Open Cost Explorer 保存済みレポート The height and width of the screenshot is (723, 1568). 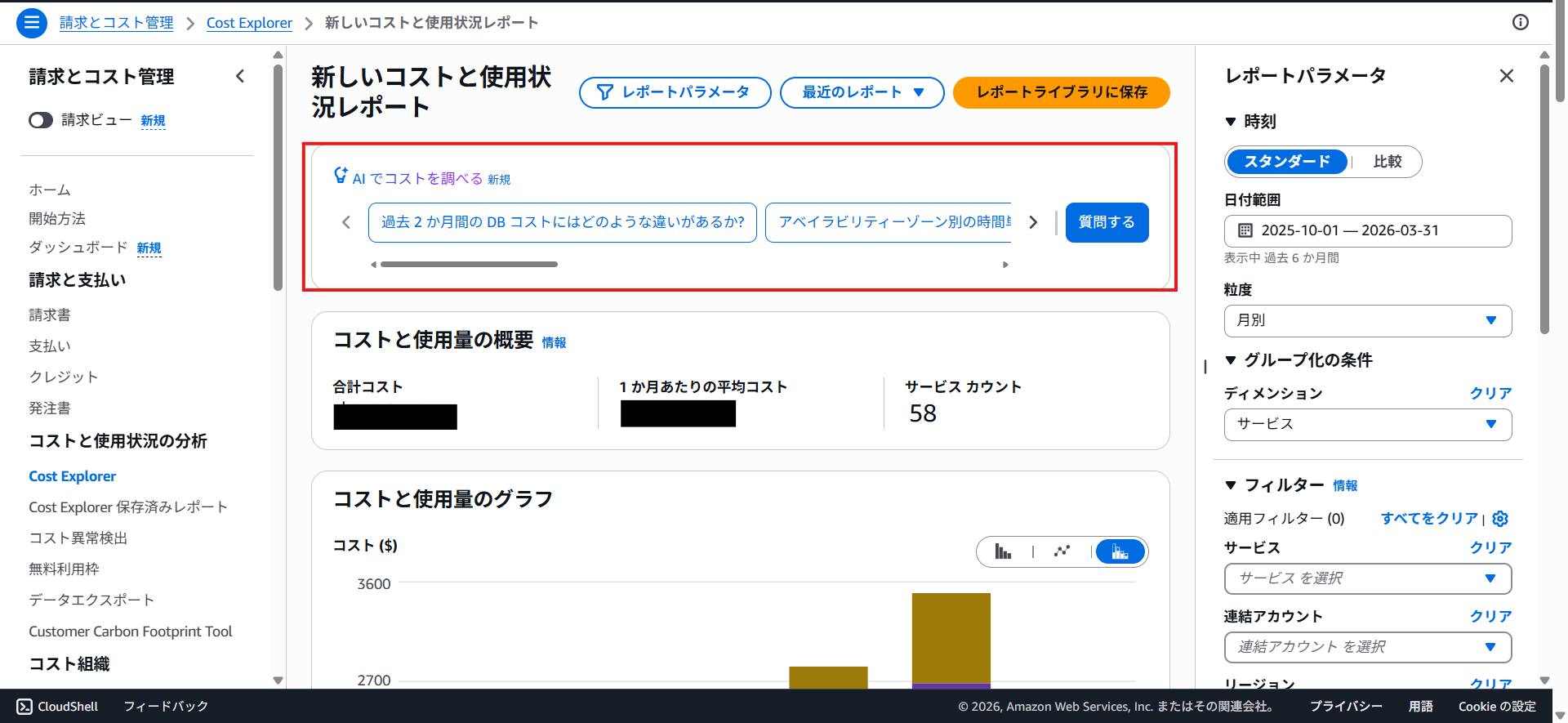pos(128,507)
